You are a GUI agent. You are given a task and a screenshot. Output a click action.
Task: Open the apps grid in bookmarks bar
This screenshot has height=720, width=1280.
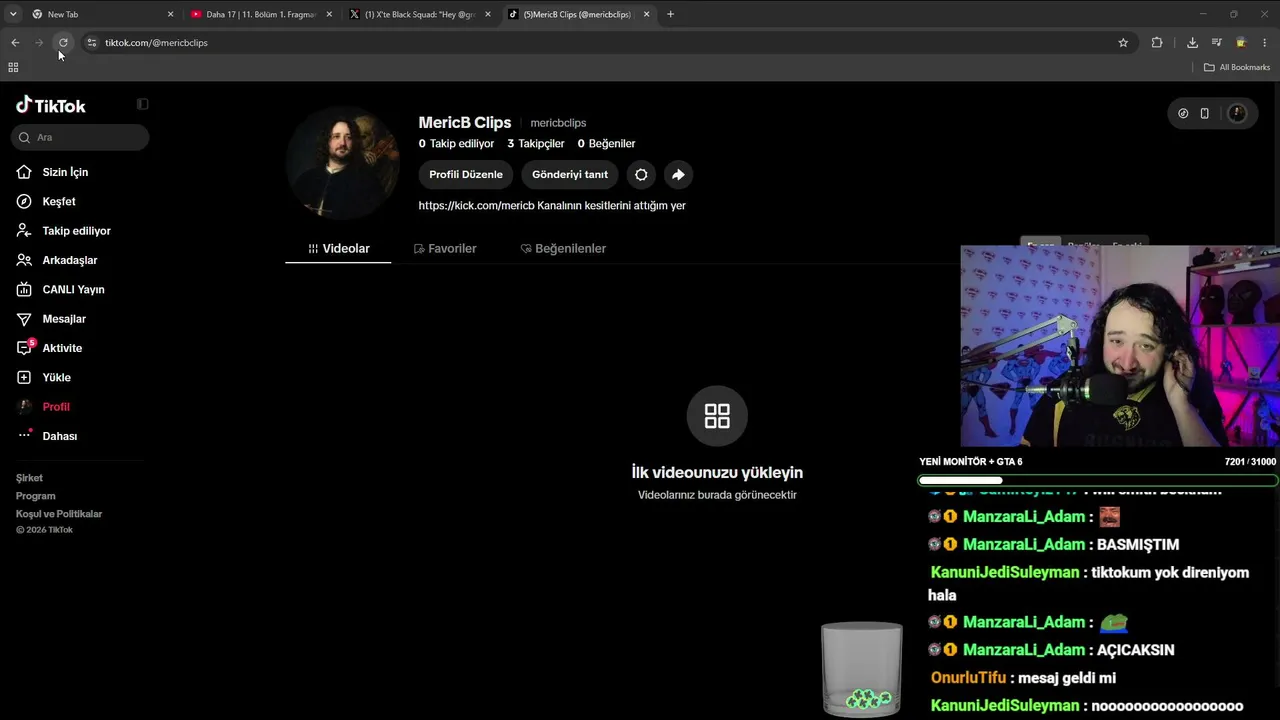click(x=13, y=67)
